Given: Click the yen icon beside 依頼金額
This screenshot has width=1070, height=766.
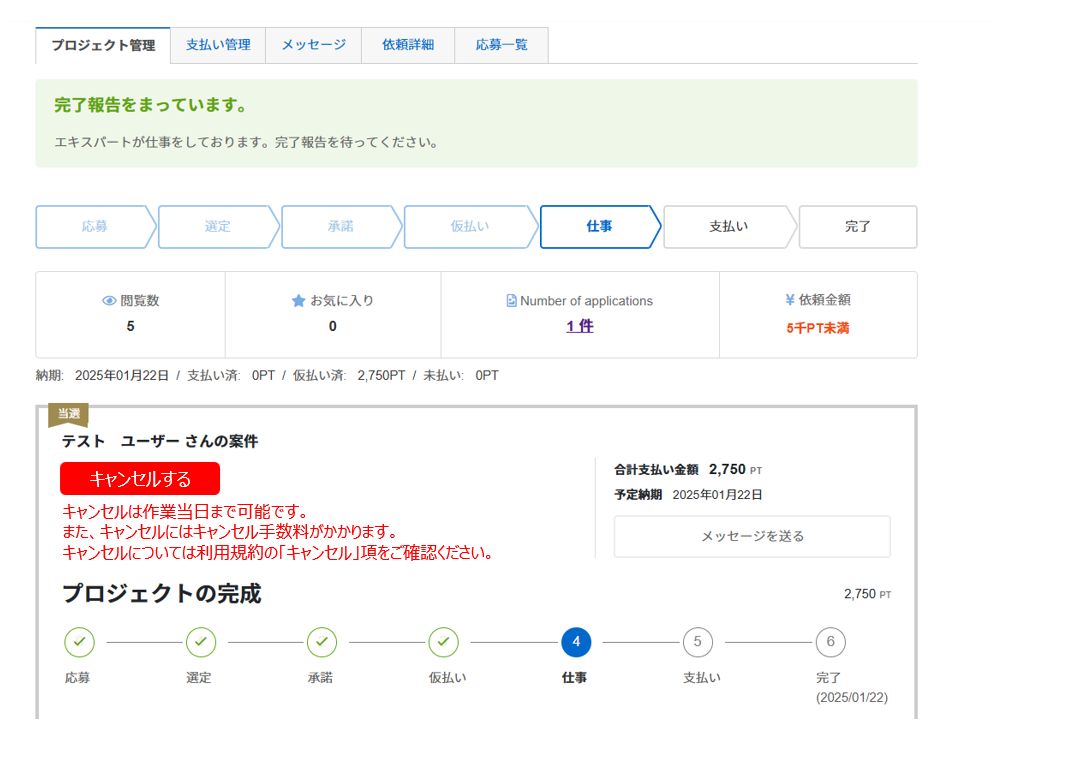Looking at the screenshot, I should 790,300.
